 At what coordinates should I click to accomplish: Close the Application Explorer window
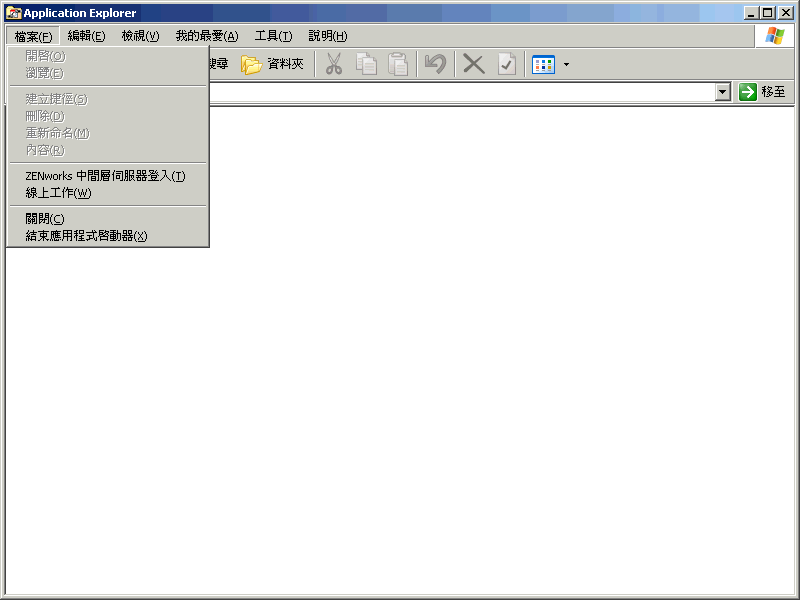(x=786, y=13)
